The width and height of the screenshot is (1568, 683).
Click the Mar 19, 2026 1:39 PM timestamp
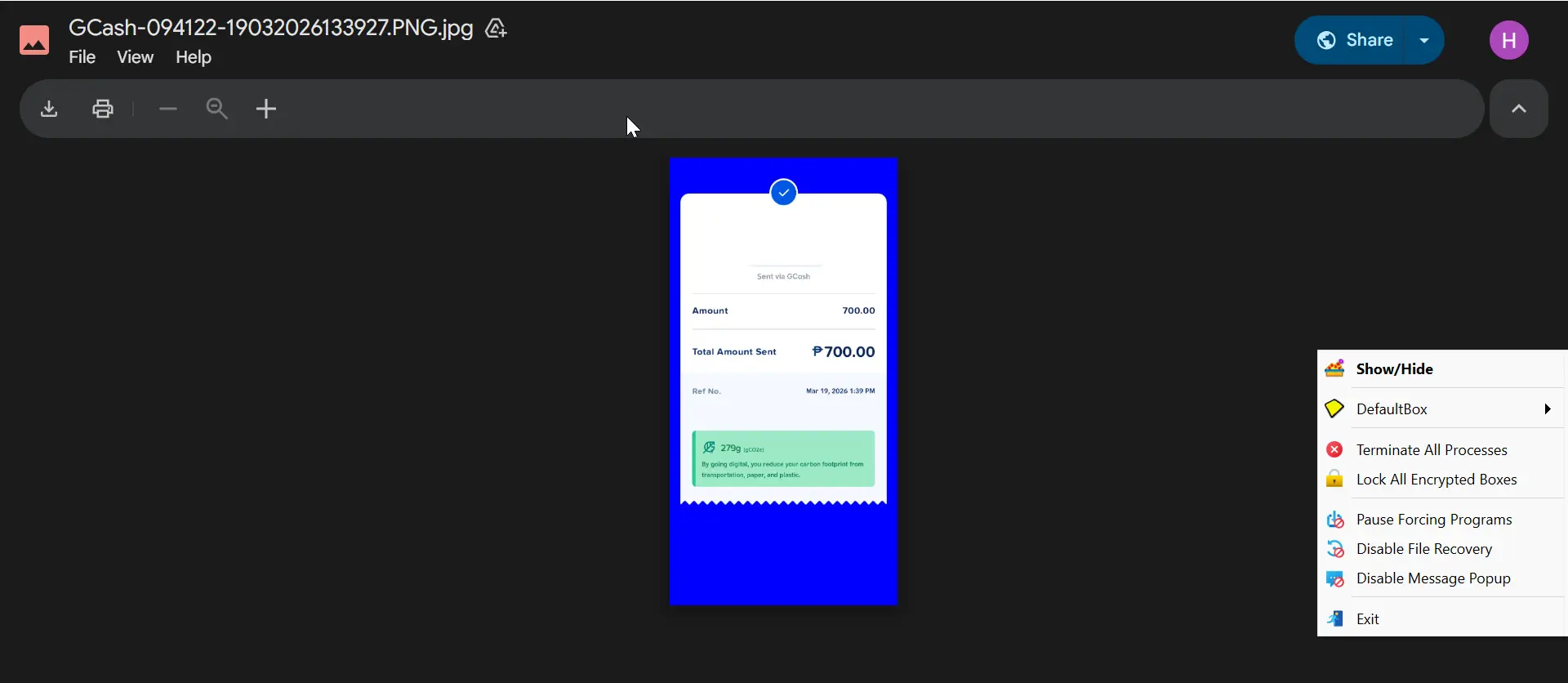click(840, 391)
